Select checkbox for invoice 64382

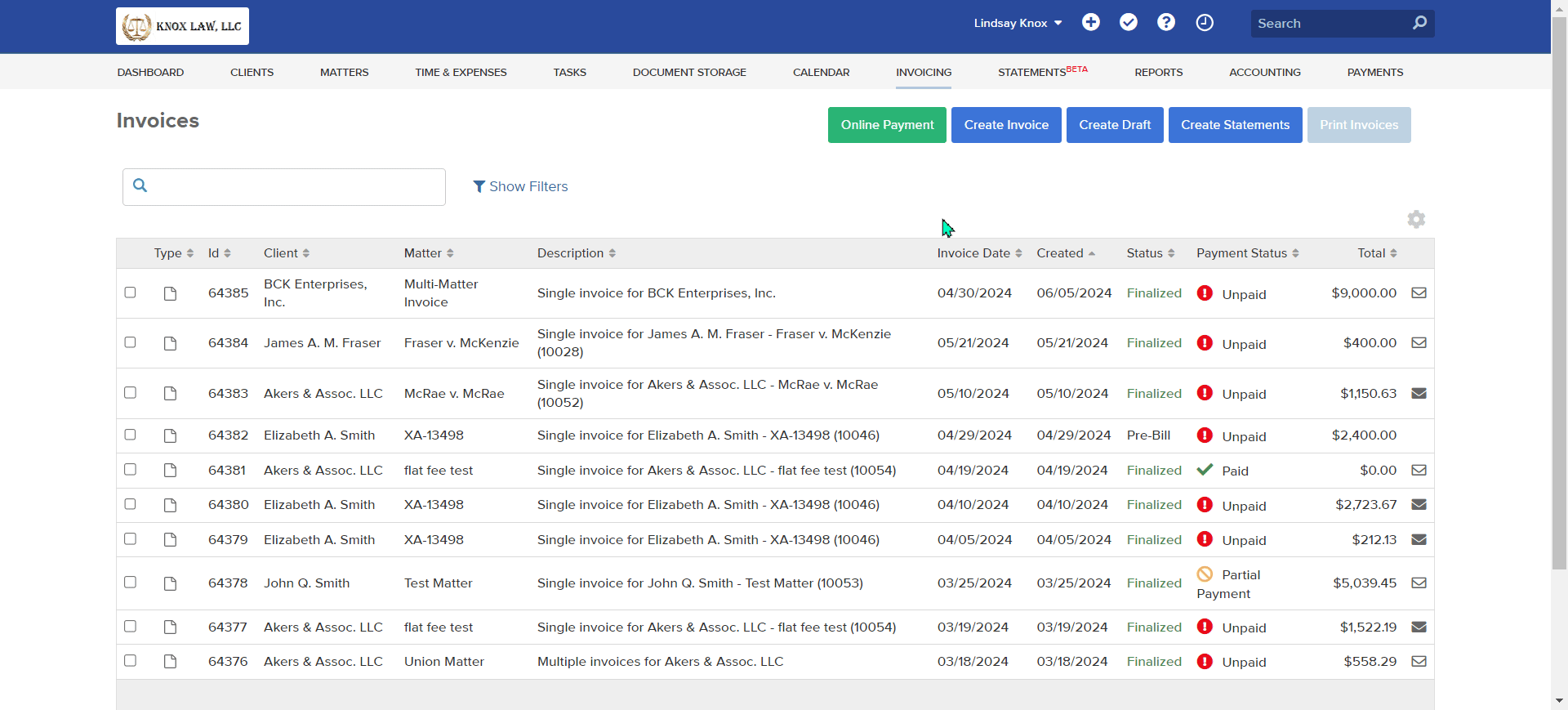tap(130, 435)
